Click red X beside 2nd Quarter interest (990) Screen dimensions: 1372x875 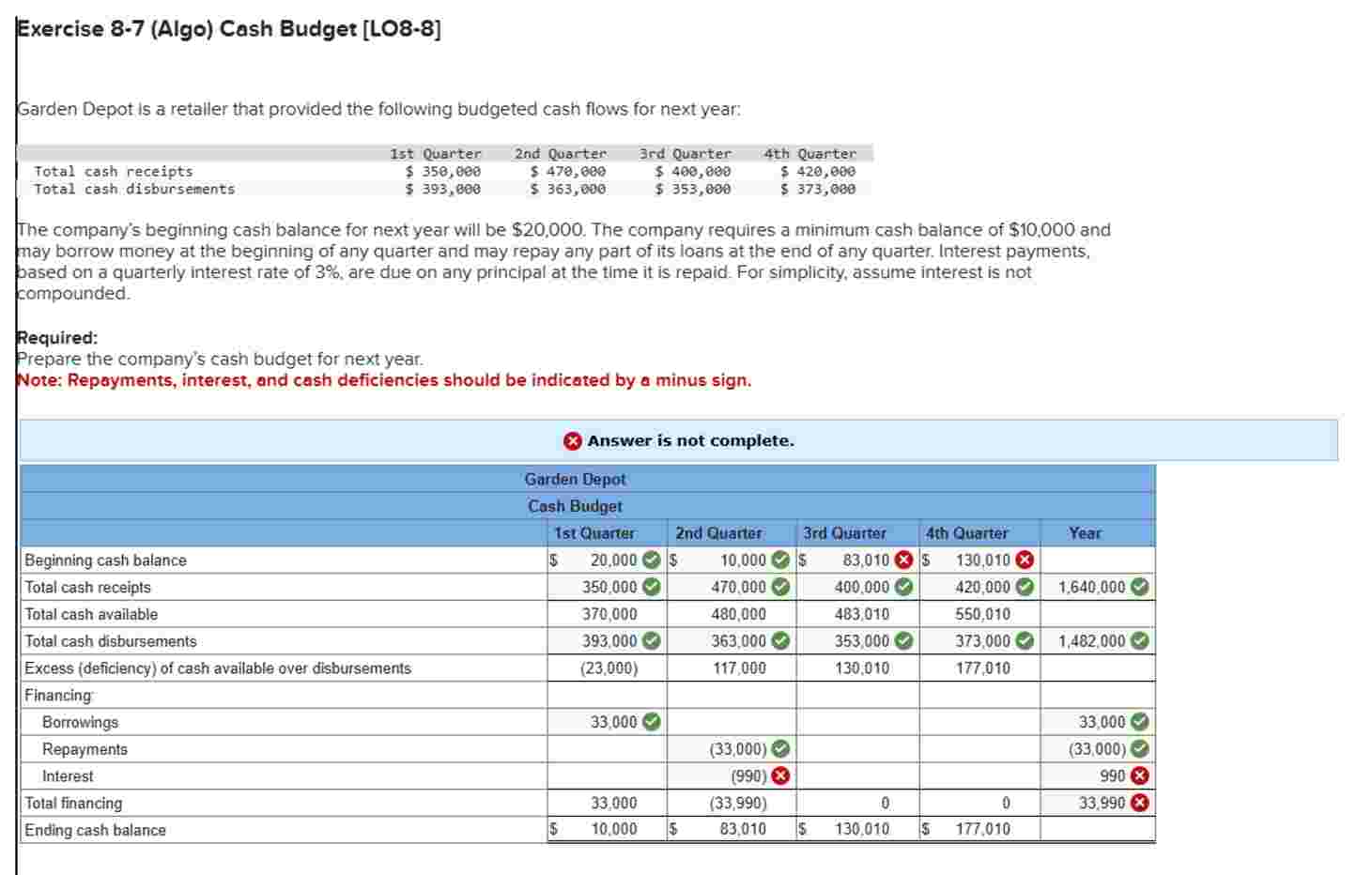point(781,775)
